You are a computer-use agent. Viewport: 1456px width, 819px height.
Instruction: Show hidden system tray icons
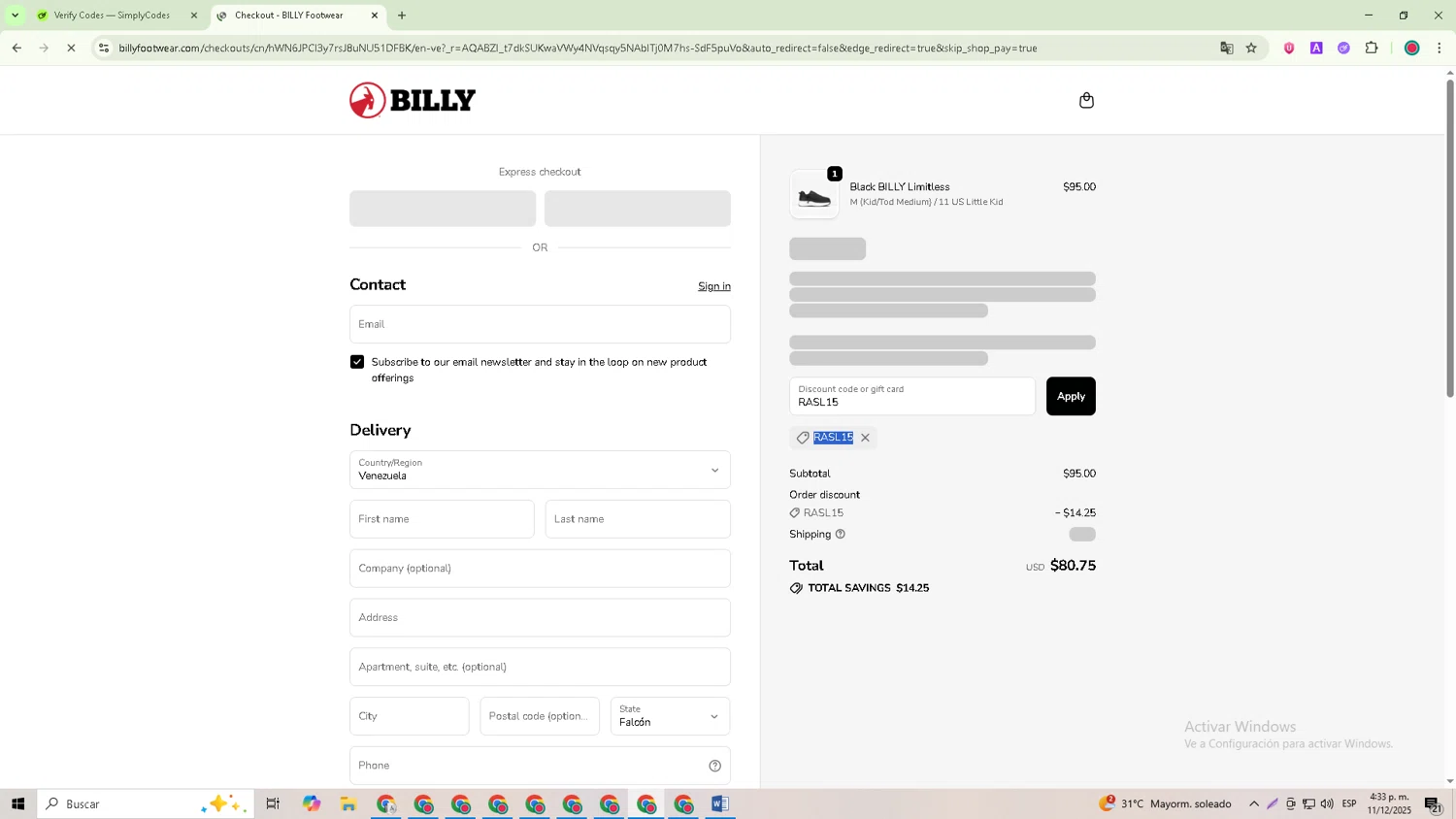[x=1254, y=803]
